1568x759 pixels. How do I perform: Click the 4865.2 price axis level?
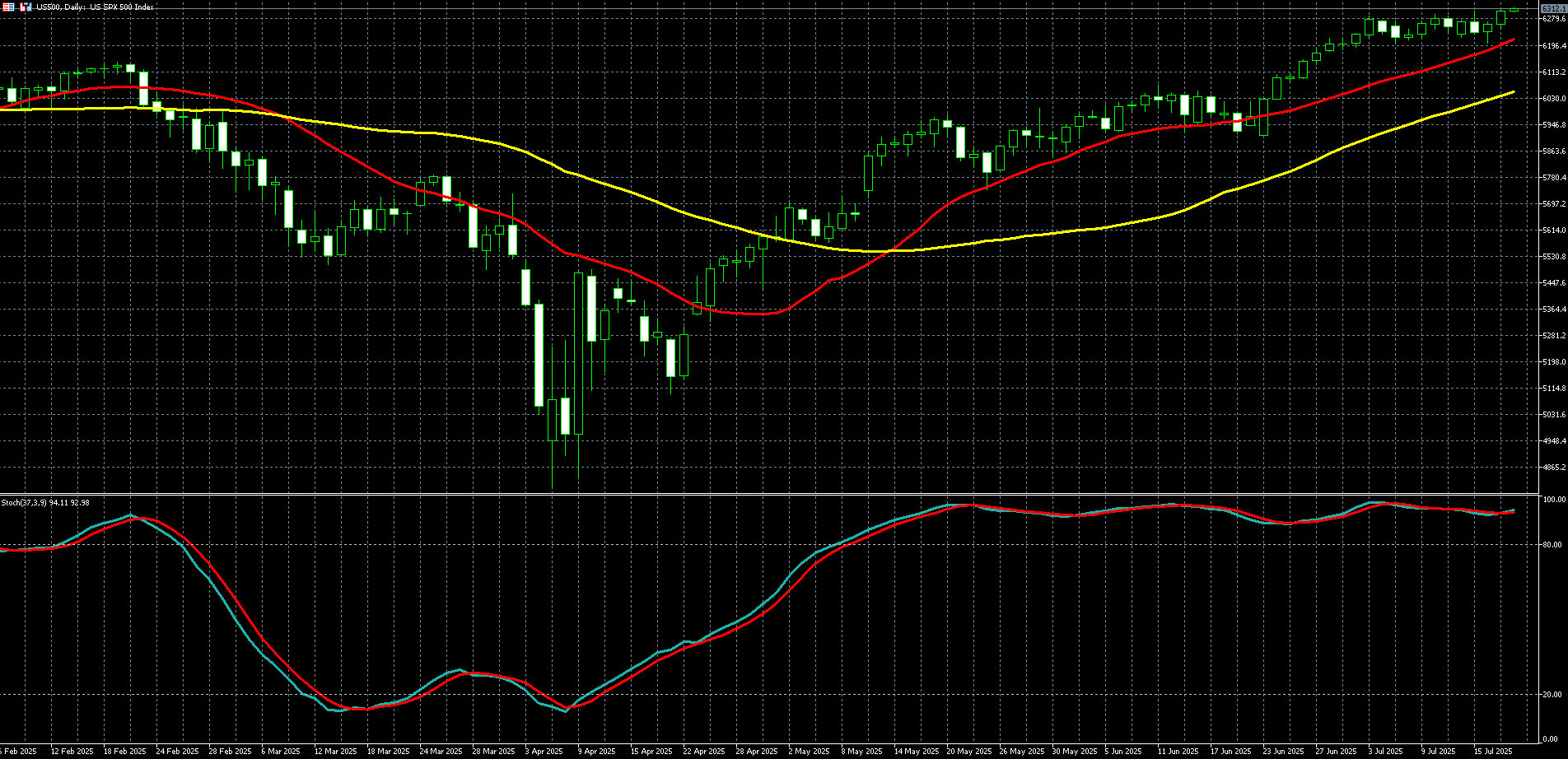pyautogui.click(x=1553, y=468)
